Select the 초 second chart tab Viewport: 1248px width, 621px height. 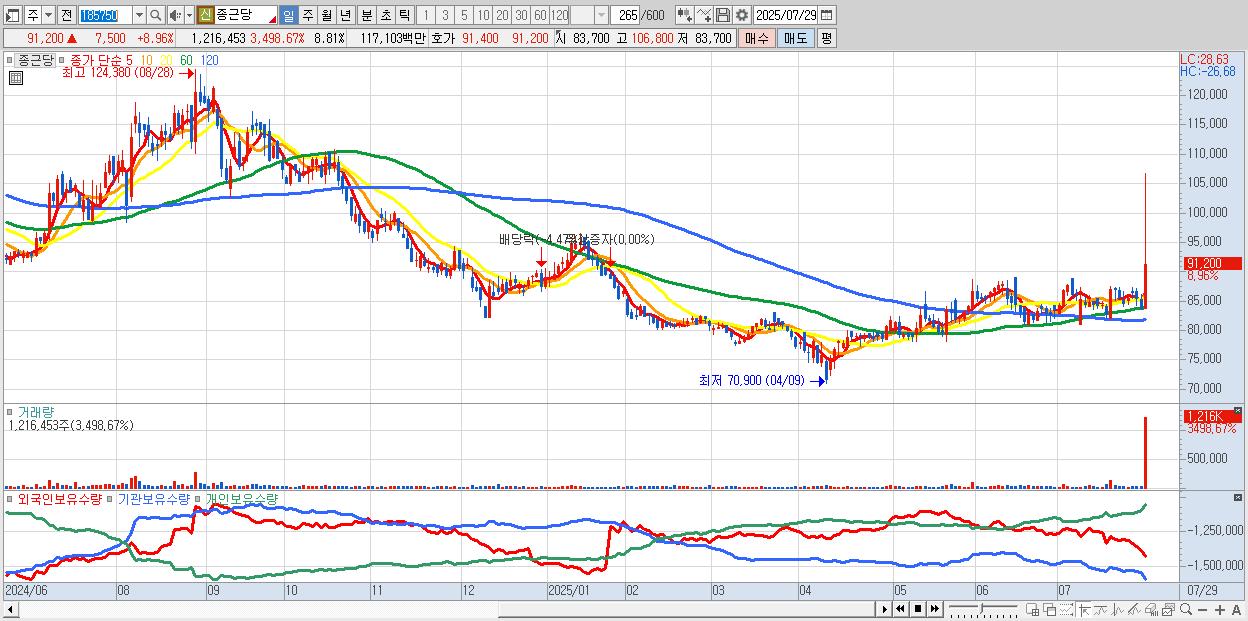pos(385,16)
